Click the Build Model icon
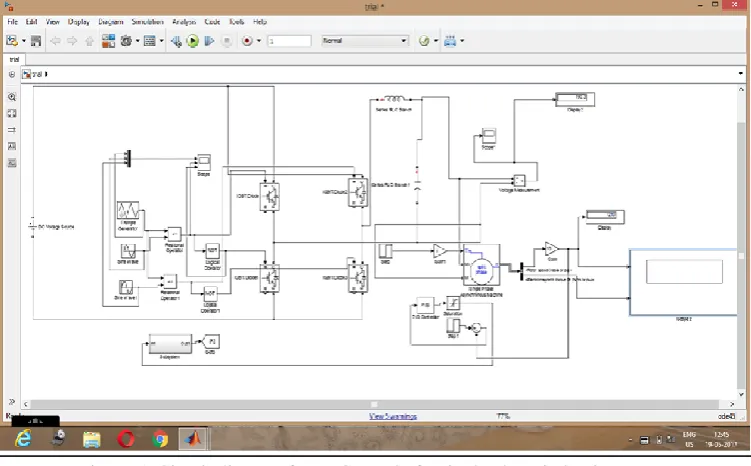This screenshot has width=751, height=466. (x=450, y=41)
